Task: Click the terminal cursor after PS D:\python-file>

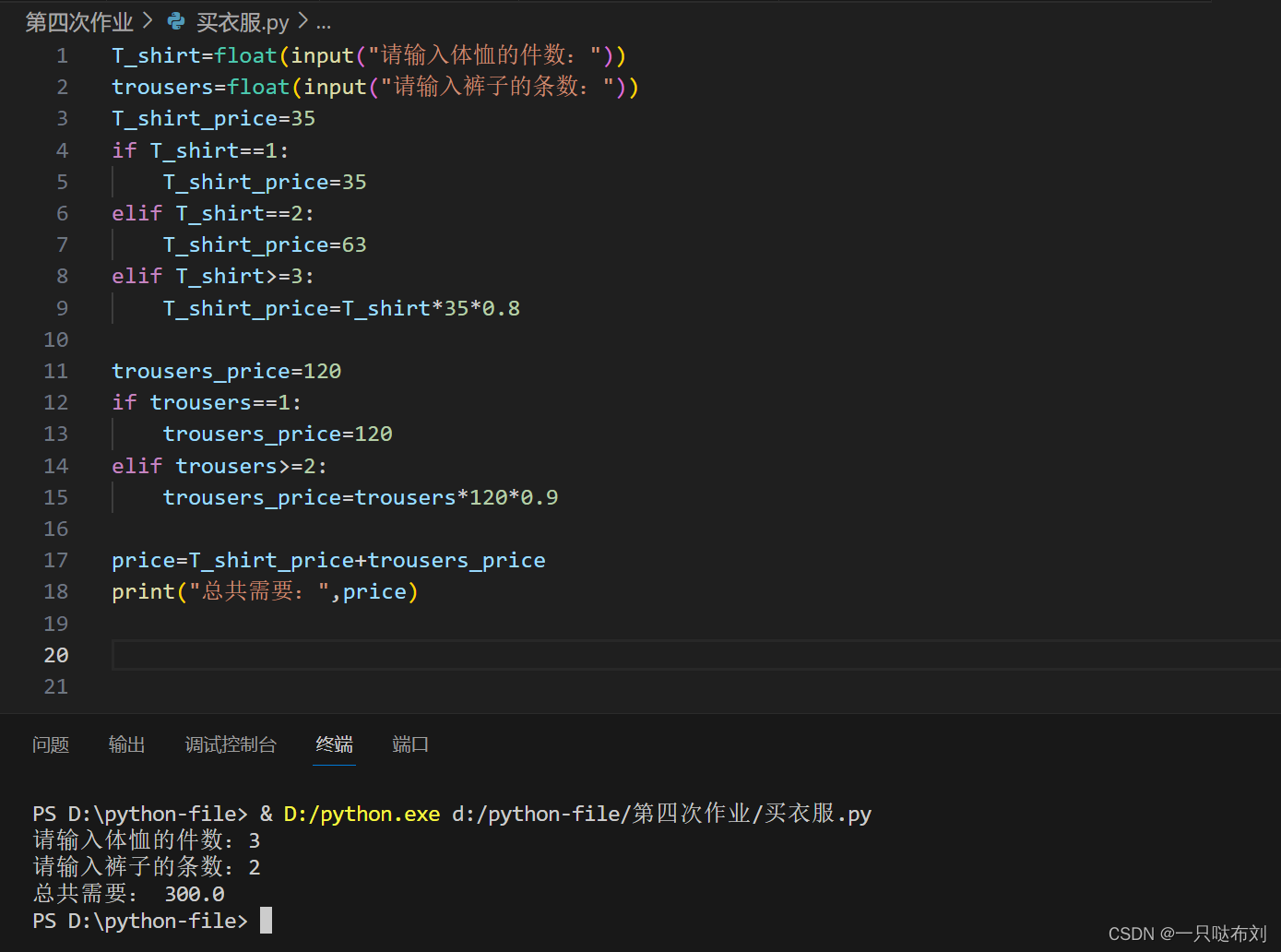Action: point(267,920)
